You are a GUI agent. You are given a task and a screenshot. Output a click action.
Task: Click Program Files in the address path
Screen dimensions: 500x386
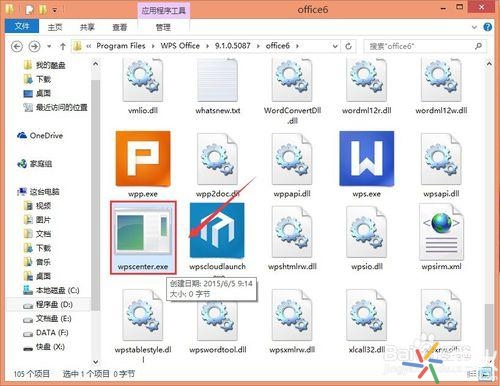click(x=121, y=46)
